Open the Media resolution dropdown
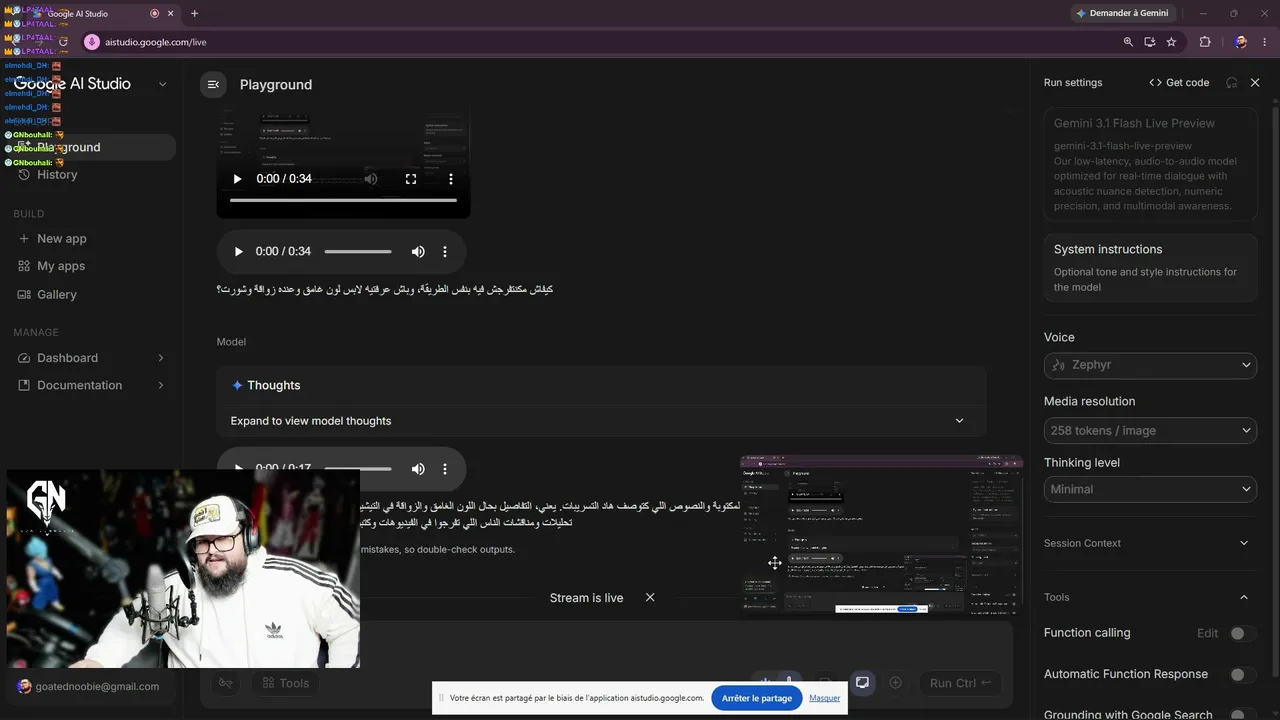The width and height of the screenshot is (1280, 720). coord(1150,430)
